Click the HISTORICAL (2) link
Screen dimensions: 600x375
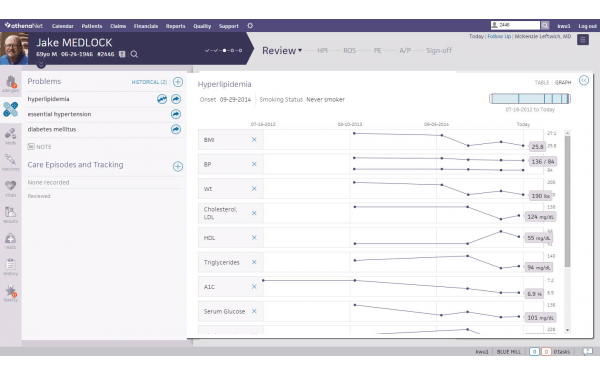coord(149,82)
